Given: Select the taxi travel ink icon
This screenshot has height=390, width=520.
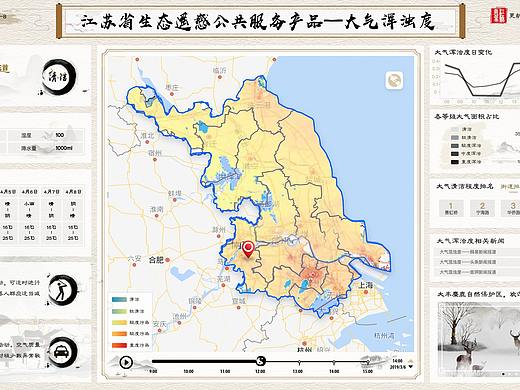Looking at the screenshot, I should point(63,352).
